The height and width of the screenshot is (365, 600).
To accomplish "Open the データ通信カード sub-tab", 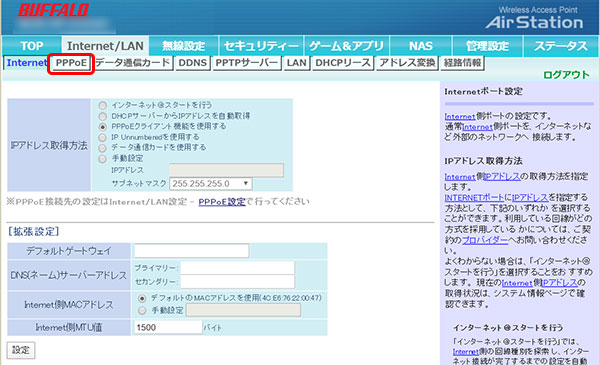I will click(132, 63).
